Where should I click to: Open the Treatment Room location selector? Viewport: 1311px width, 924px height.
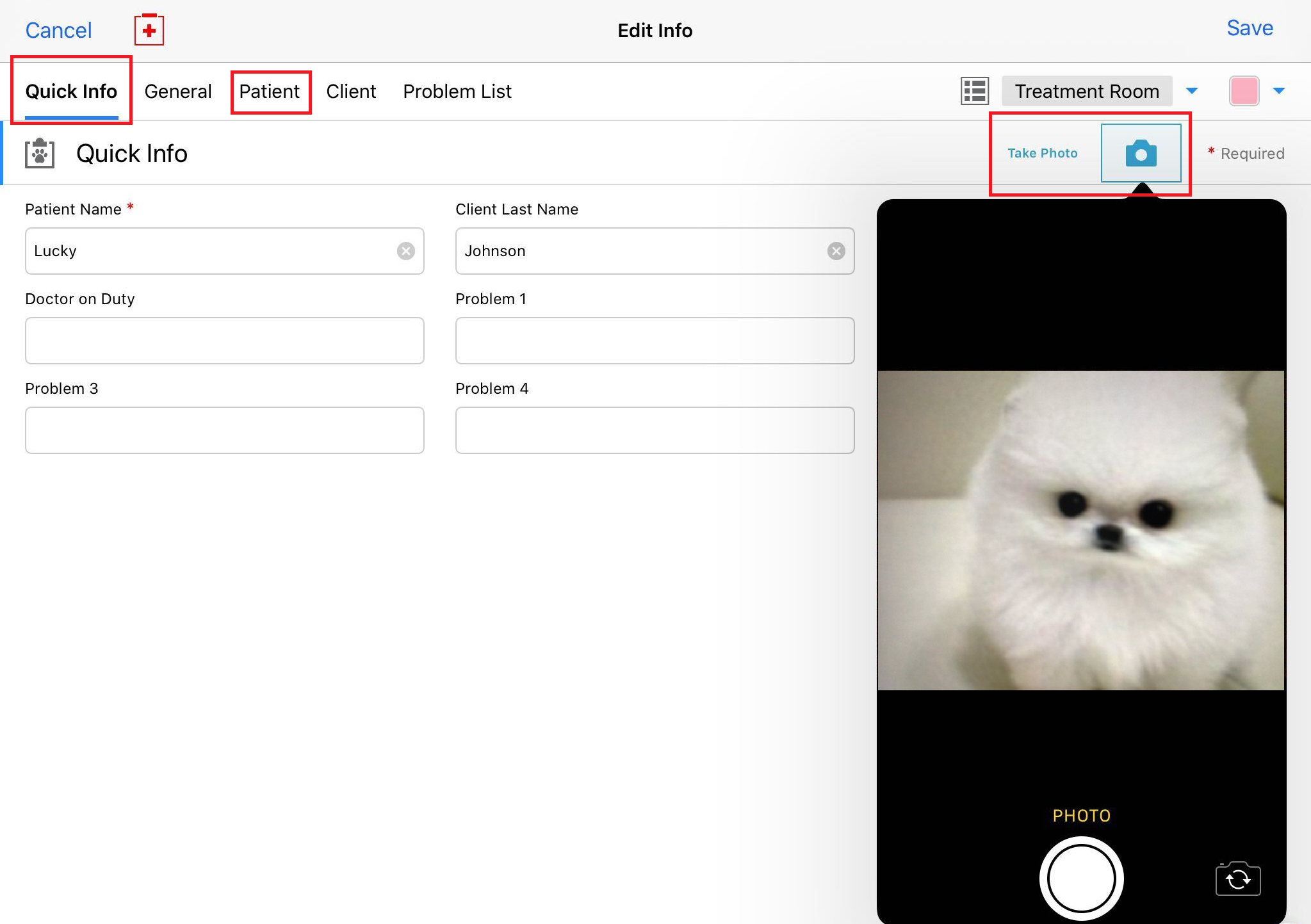point(1087,91)
